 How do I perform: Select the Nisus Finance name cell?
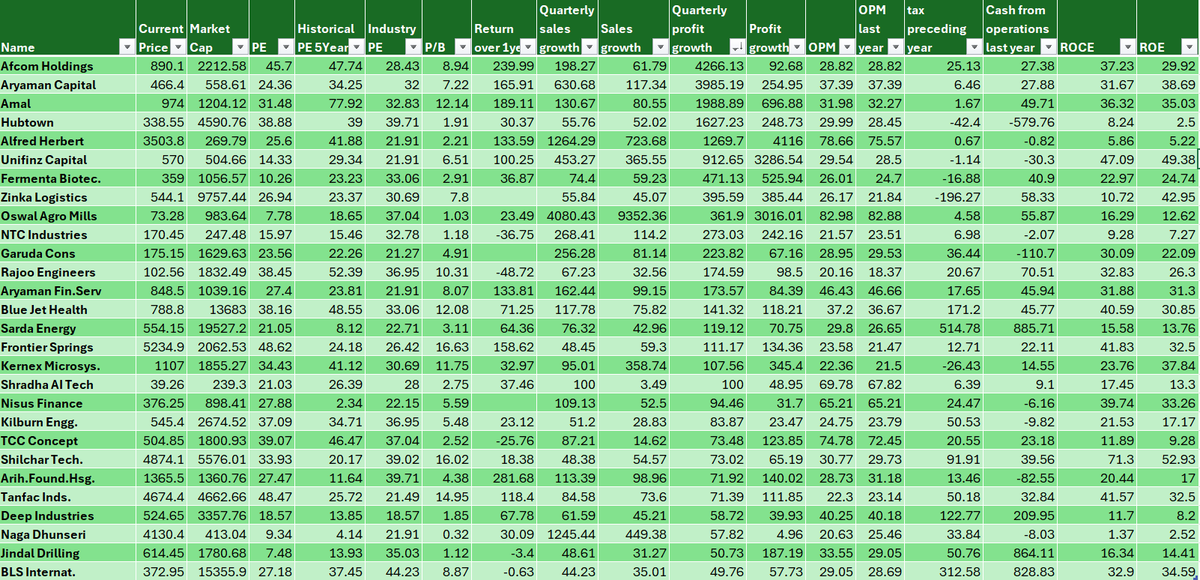pyautogui.click(x=68, y=403)
